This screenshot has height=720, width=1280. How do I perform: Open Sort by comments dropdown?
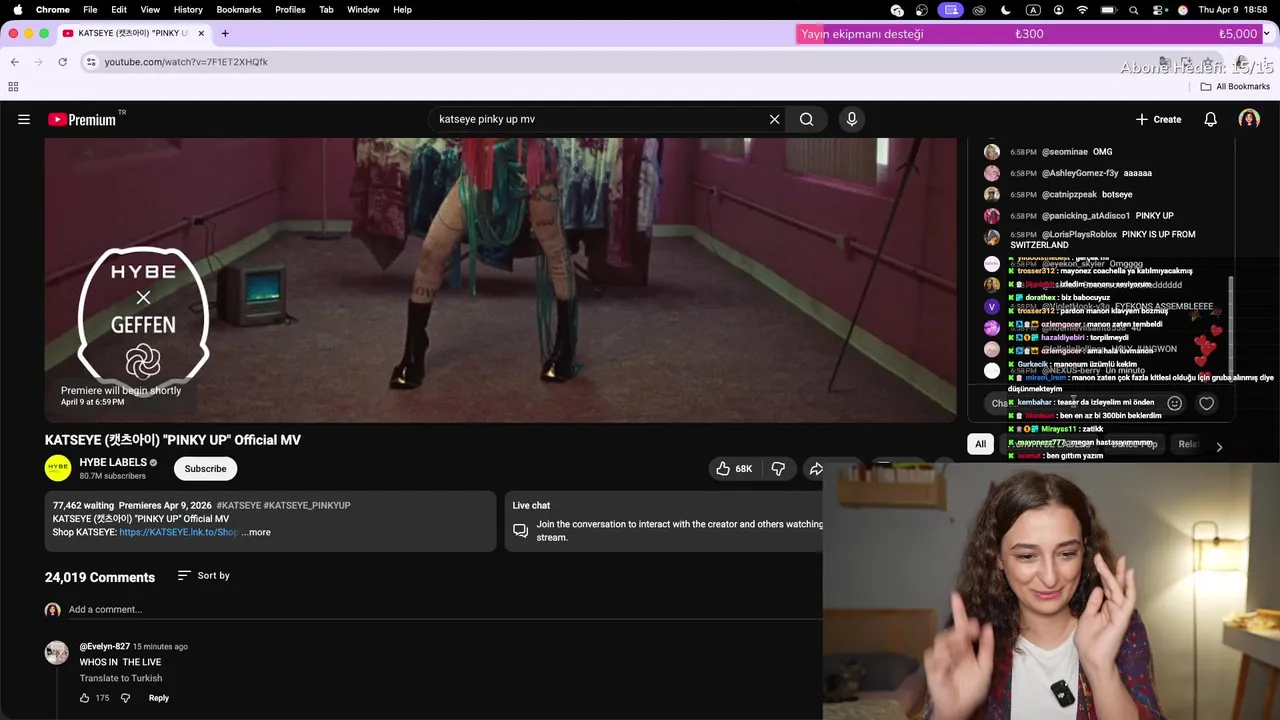pyautogui.click(x=203, y=576)
